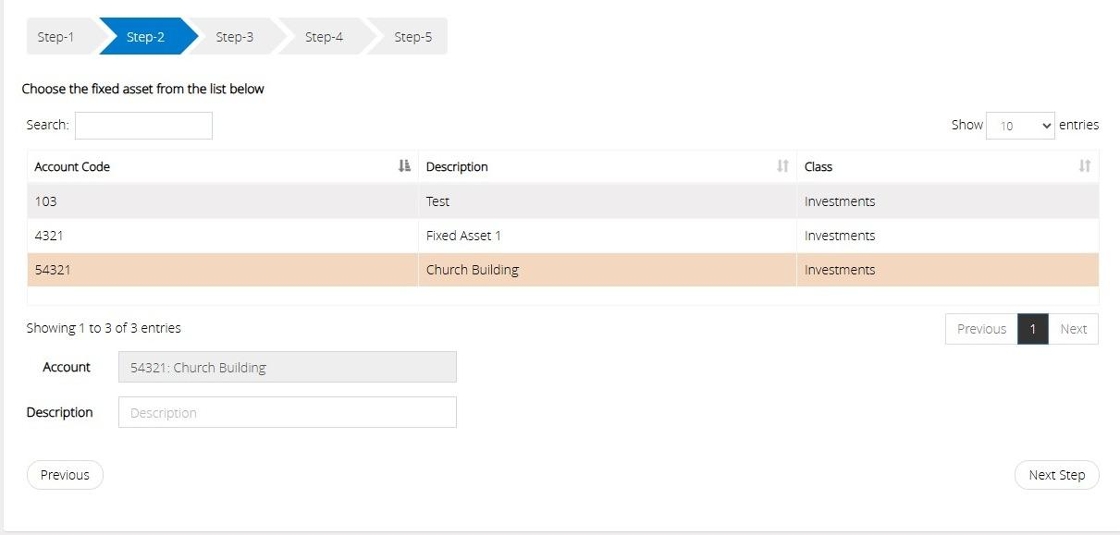Click the Class column sort arrows
The height and width of the screenshot is (535, 1120).
pos(1085,167)
